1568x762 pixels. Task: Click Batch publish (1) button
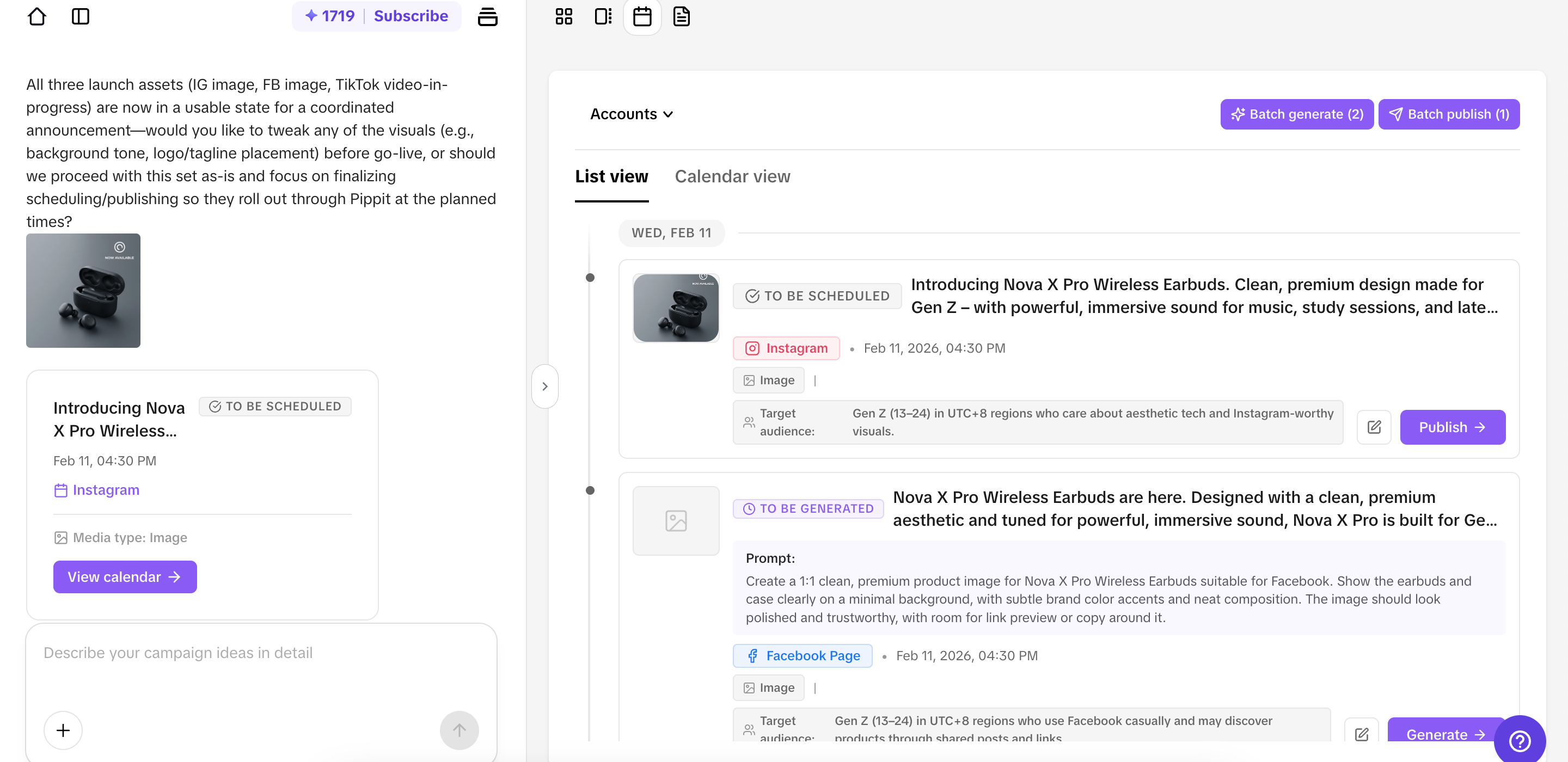coord(1448,114)
